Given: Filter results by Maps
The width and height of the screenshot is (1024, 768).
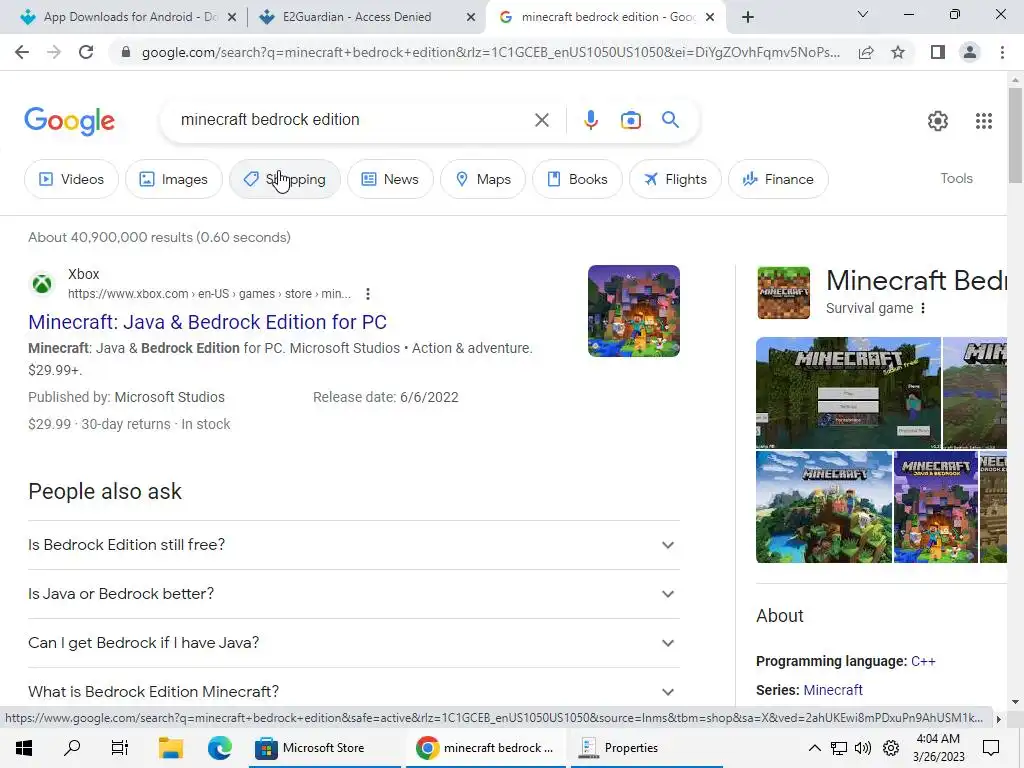Looking at the screenshot, I should point(483,179).
